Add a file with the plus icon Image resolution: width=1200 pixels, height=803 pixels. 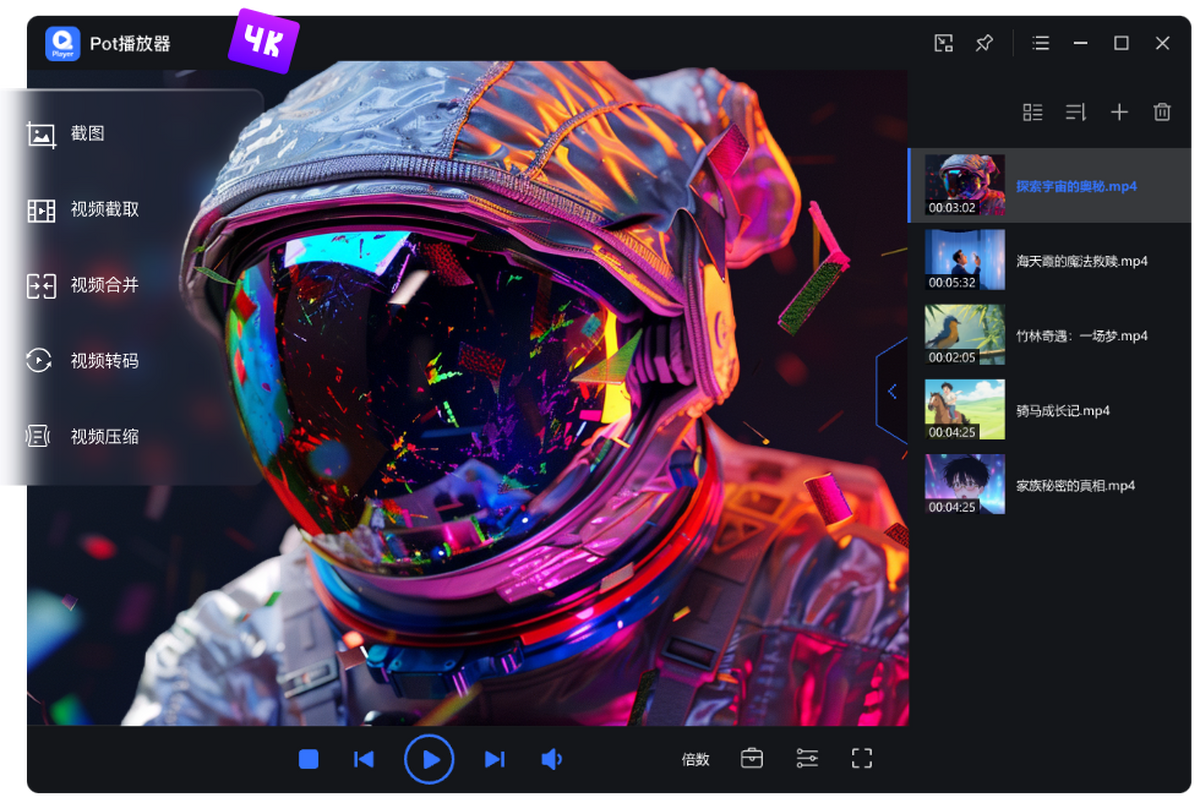(1119, 112)
